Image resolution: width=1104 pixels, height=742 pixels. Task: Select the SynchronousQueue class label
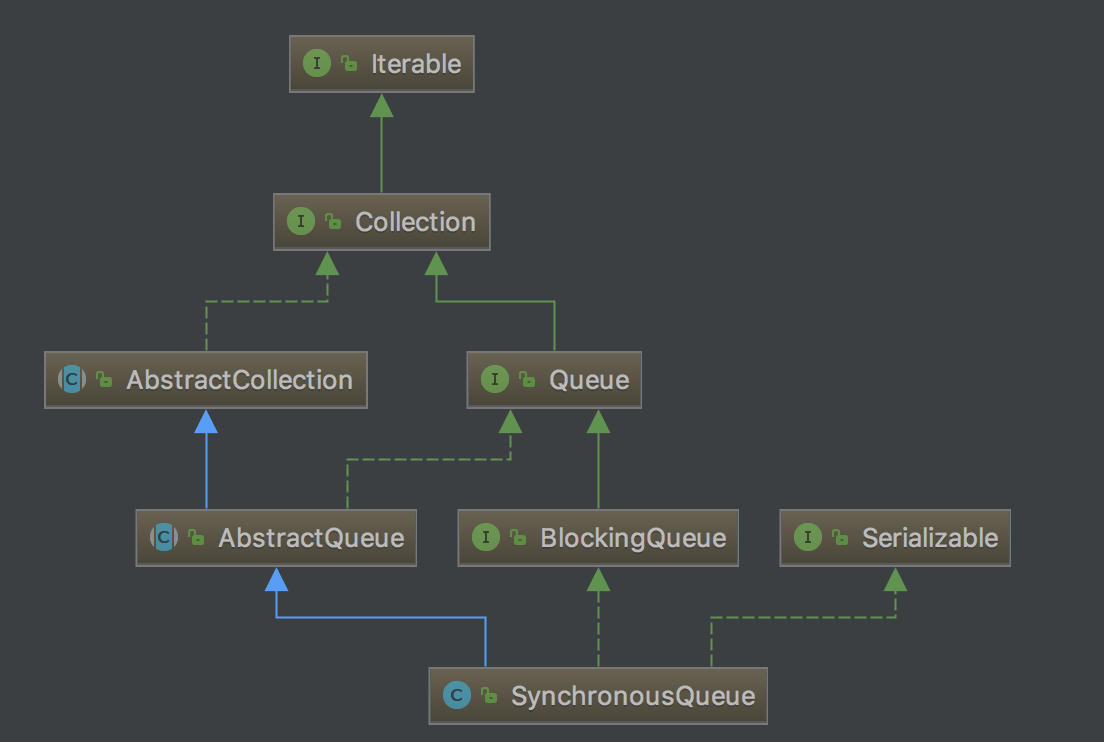(x=633, y=696)
